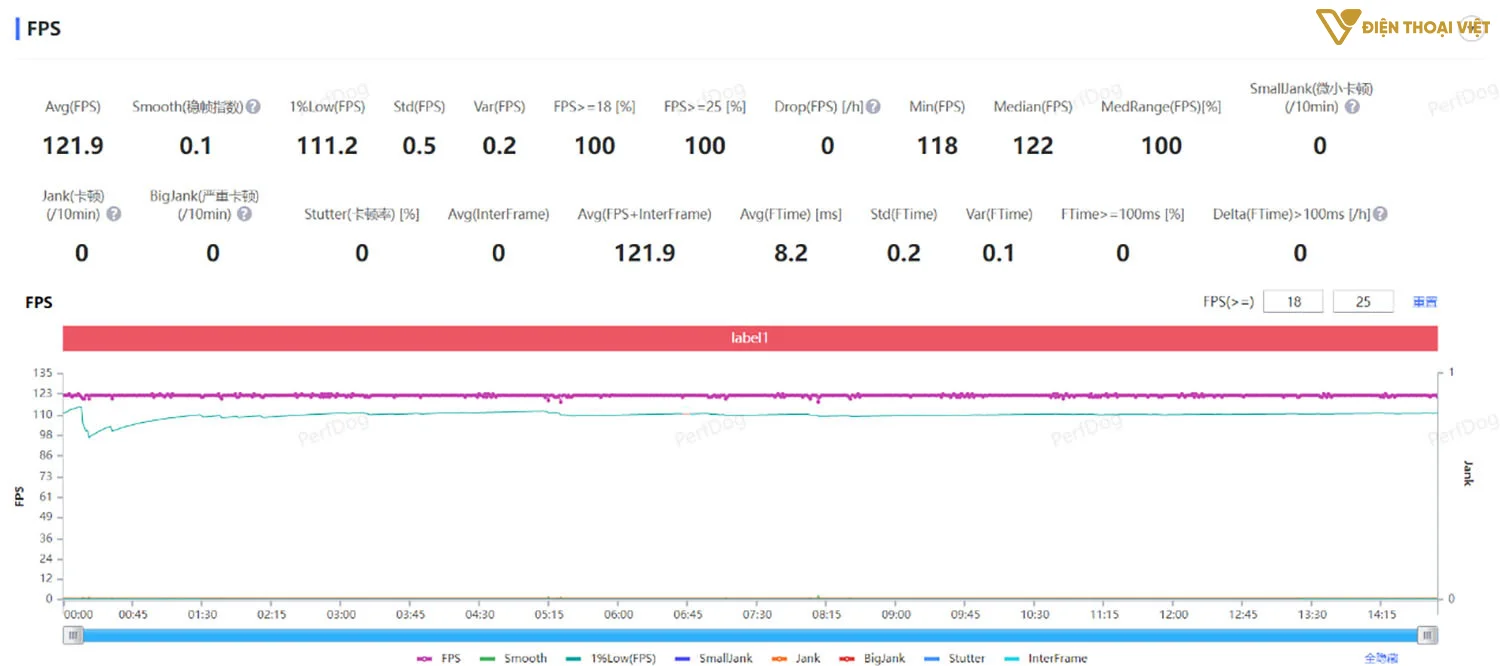Click the blue reset link beside FPS thresholds
Image resolution: width=1500 pixels, height=666 pixels.
(1424, 302)
